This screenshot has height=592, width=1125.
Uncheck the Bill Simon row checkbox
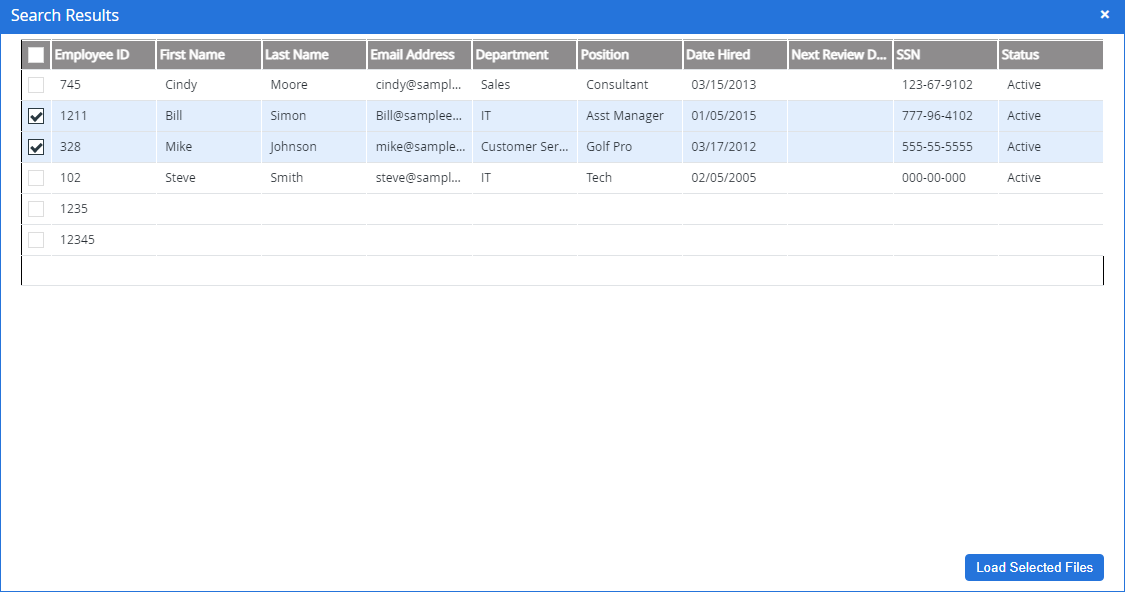click(x=36, y=116)
